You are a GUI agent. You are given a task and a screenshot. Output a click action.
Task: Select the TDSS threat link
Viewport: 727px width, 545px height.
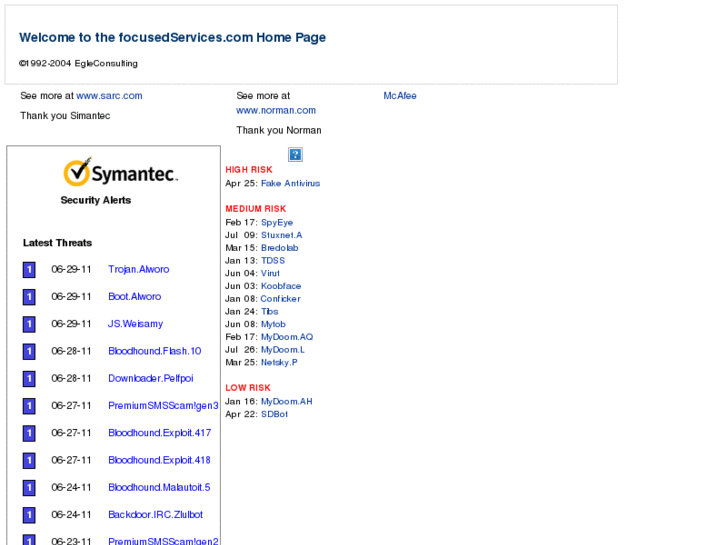tap(273, 261)
